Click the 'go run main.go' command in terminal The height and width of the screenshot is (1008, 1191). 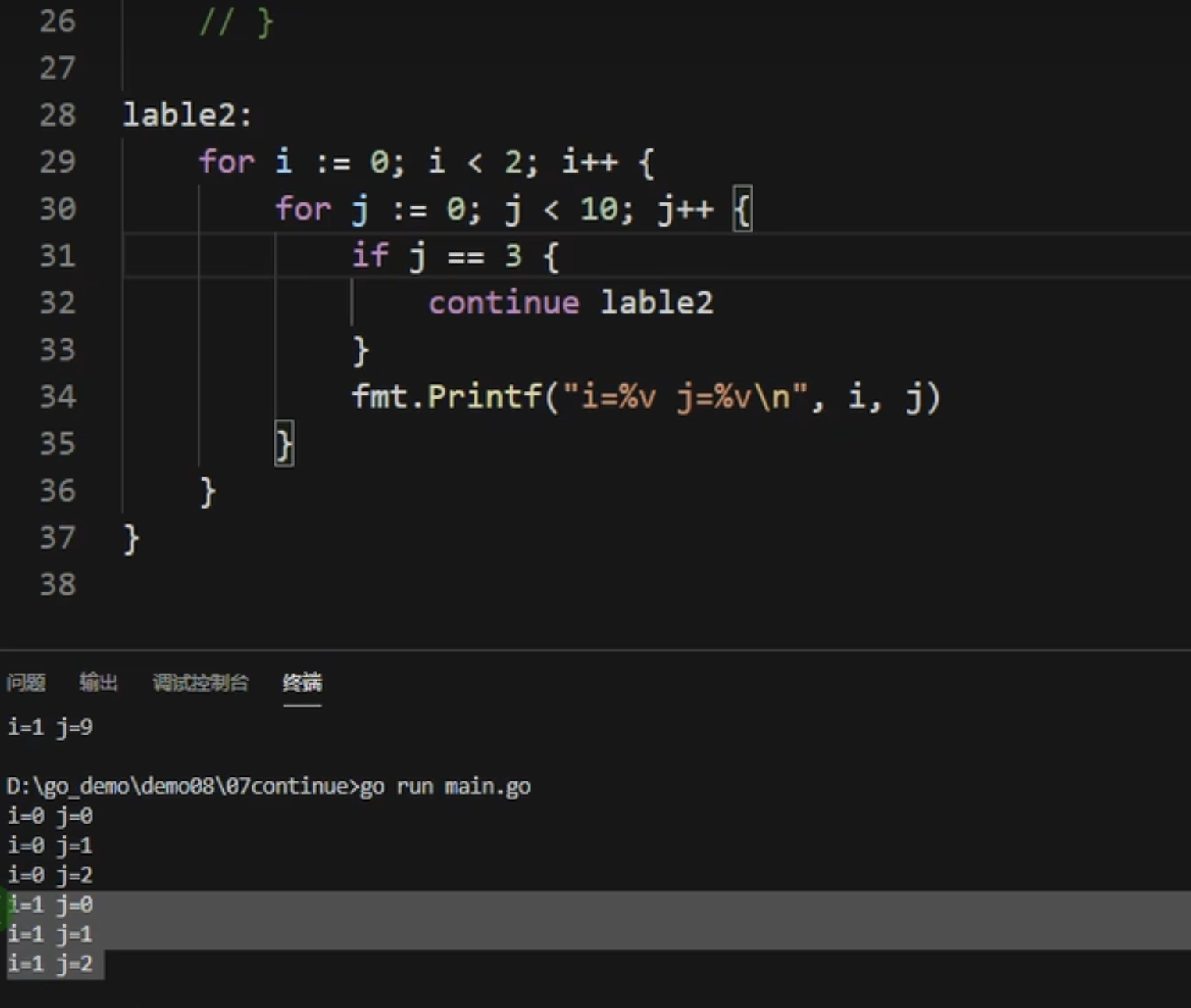(x=445, y=786)
